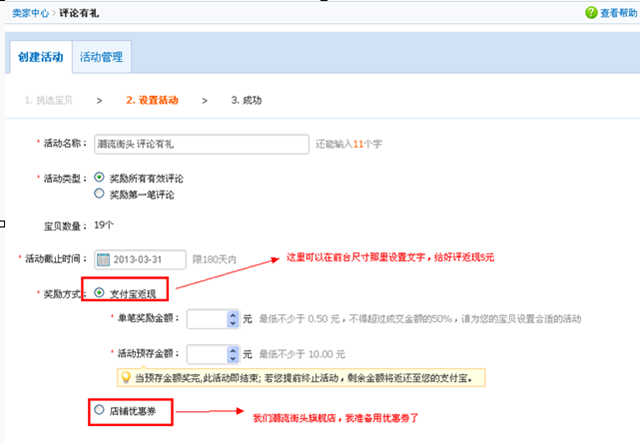Switch to the 活动管理 tab
This screenshot has height=443, width=640.
(101, 57)
